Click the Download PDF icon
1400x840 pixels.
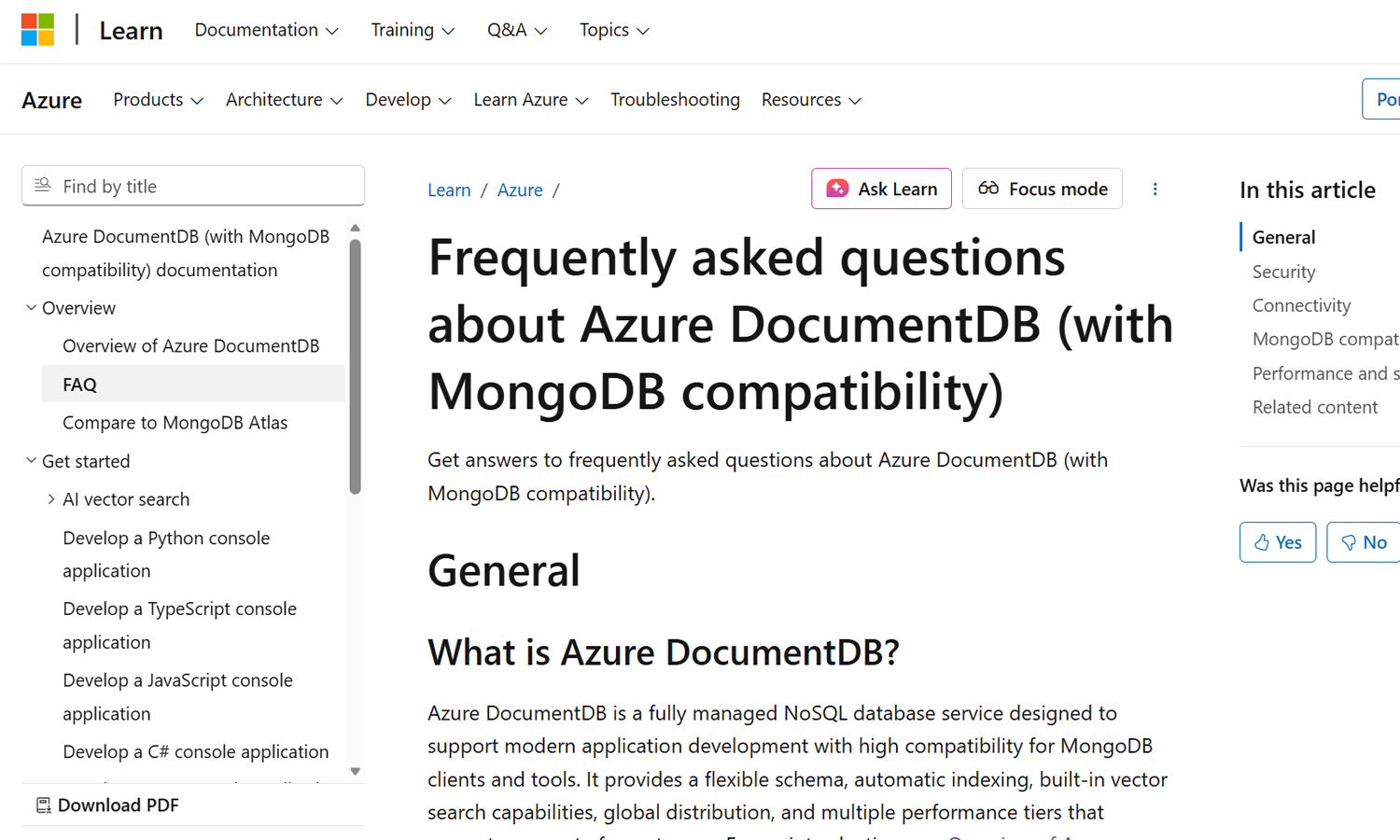pyautogui.click(x=43, y=805)
